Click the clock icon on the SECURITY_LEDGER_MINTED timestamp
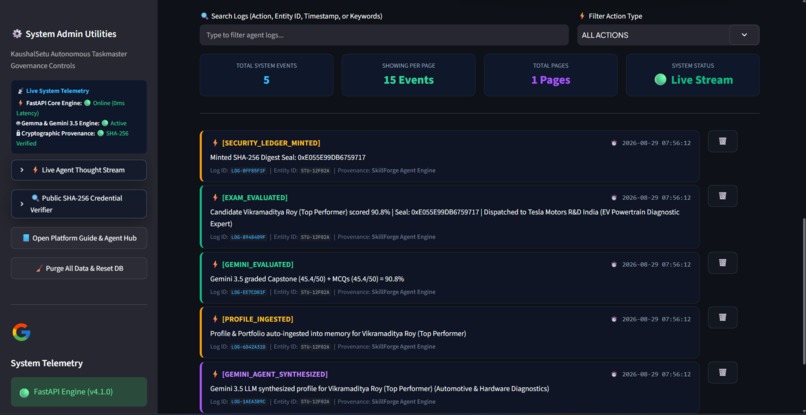Image resolution: width=806 pixels, height=415 pixels. tap(614, 143)
